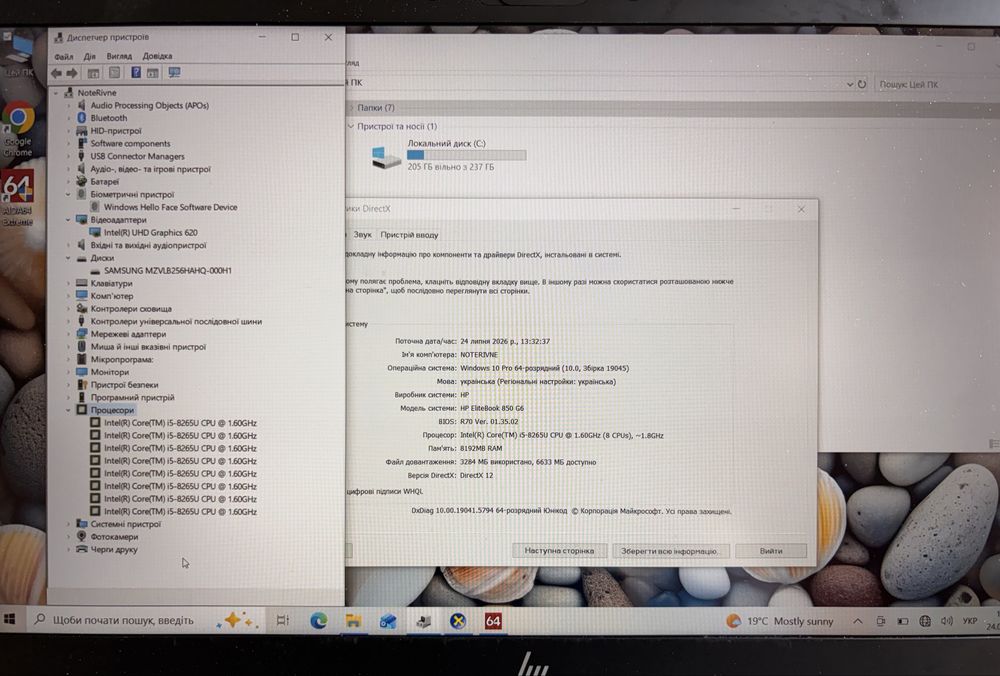1000x676 pixels.
Task: Click the Черги друку printer icon
Action: [82, 549]
